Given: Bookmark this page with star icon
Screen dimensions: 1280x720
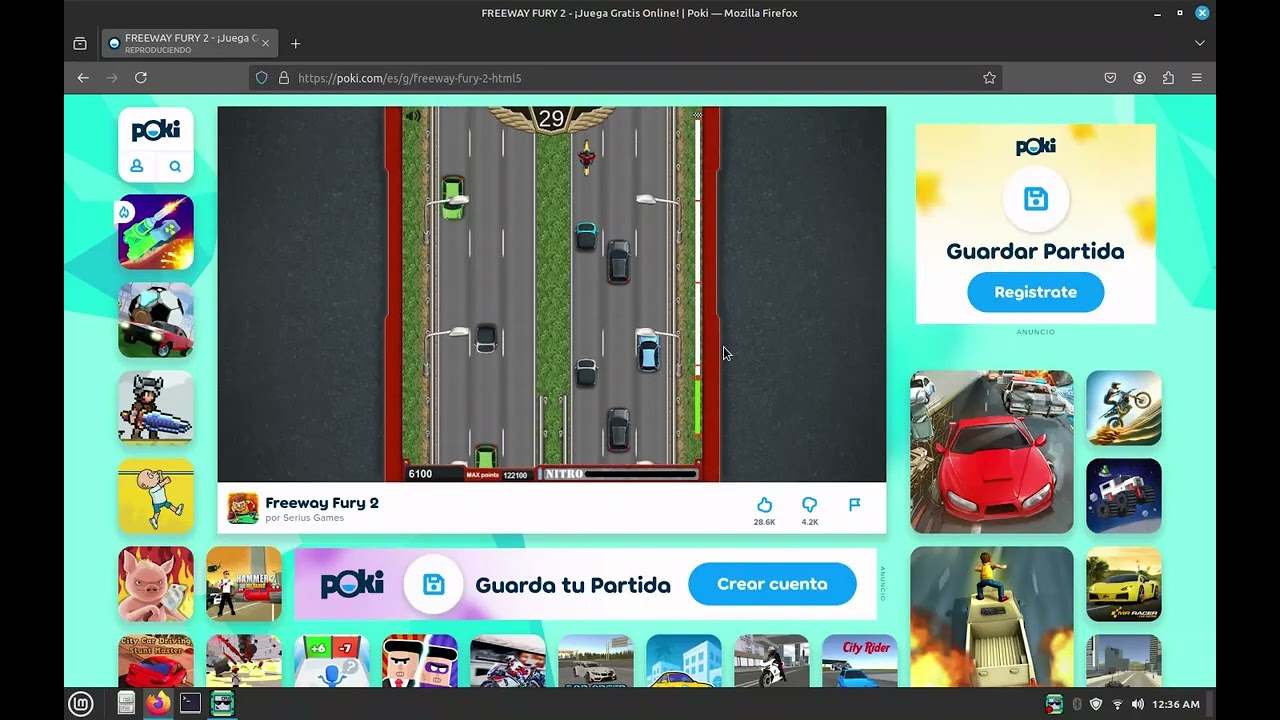Looking at the screenshot, I should (x=989, y=78).
